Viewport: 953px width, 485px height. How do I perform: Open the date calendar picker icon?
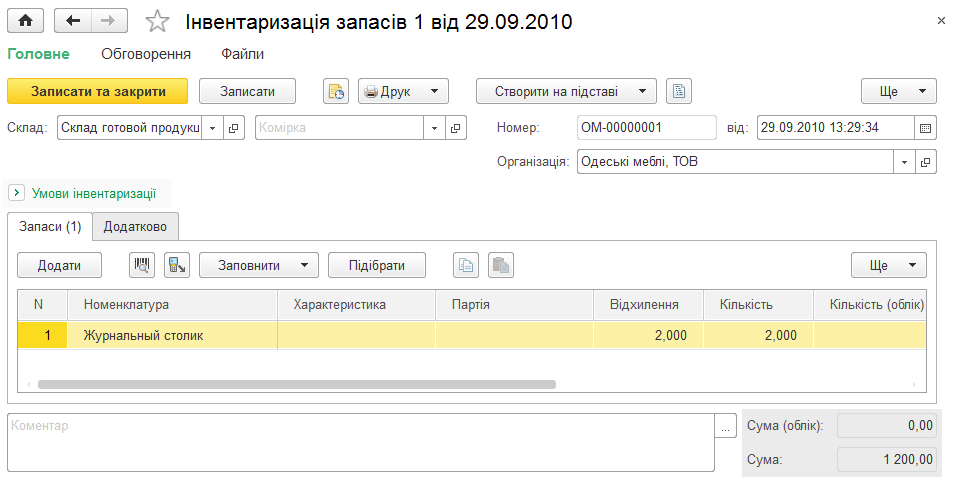[926, 128]
